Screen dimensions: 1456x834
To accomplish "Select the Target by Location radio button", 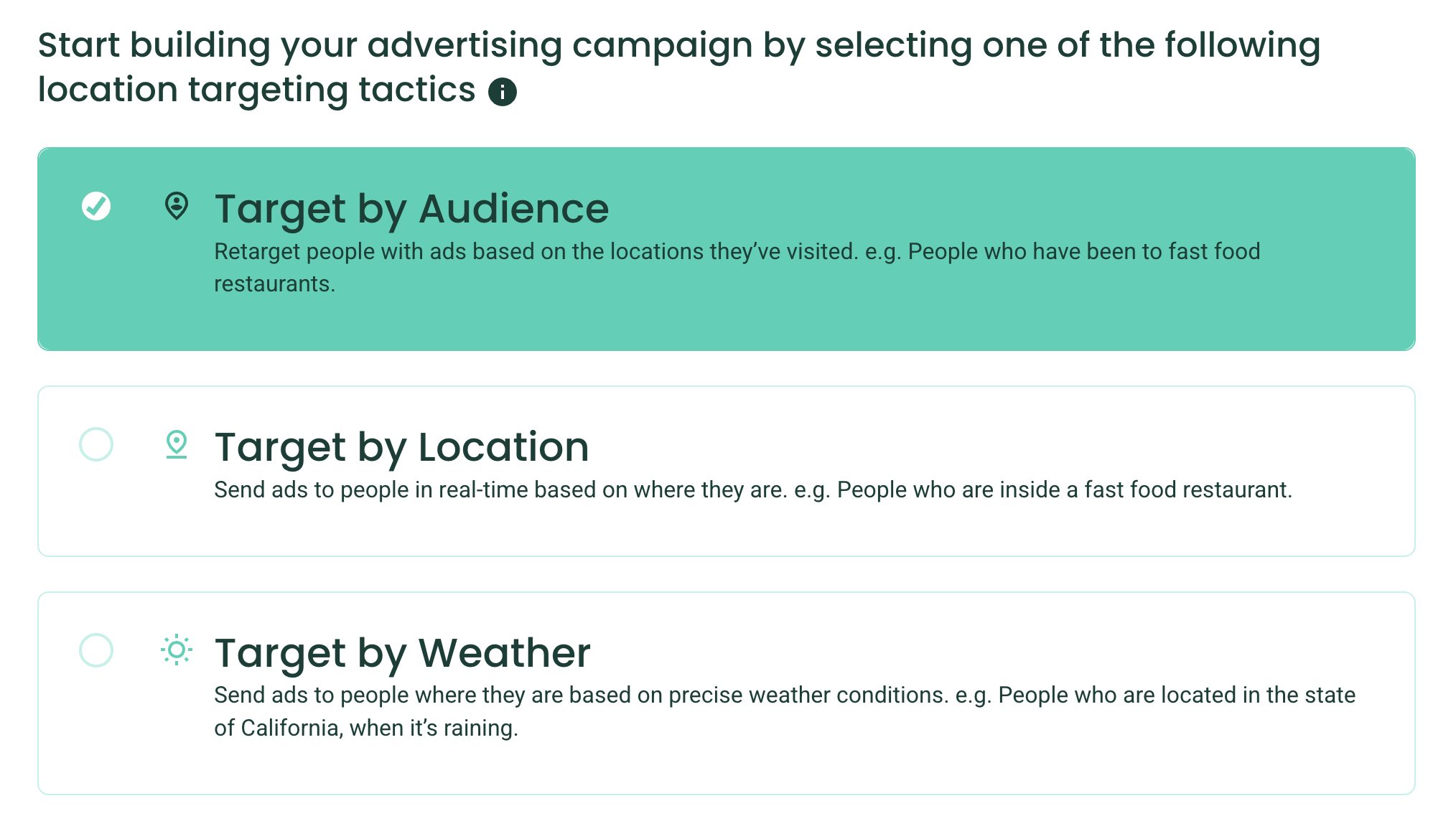I will 96,444.
